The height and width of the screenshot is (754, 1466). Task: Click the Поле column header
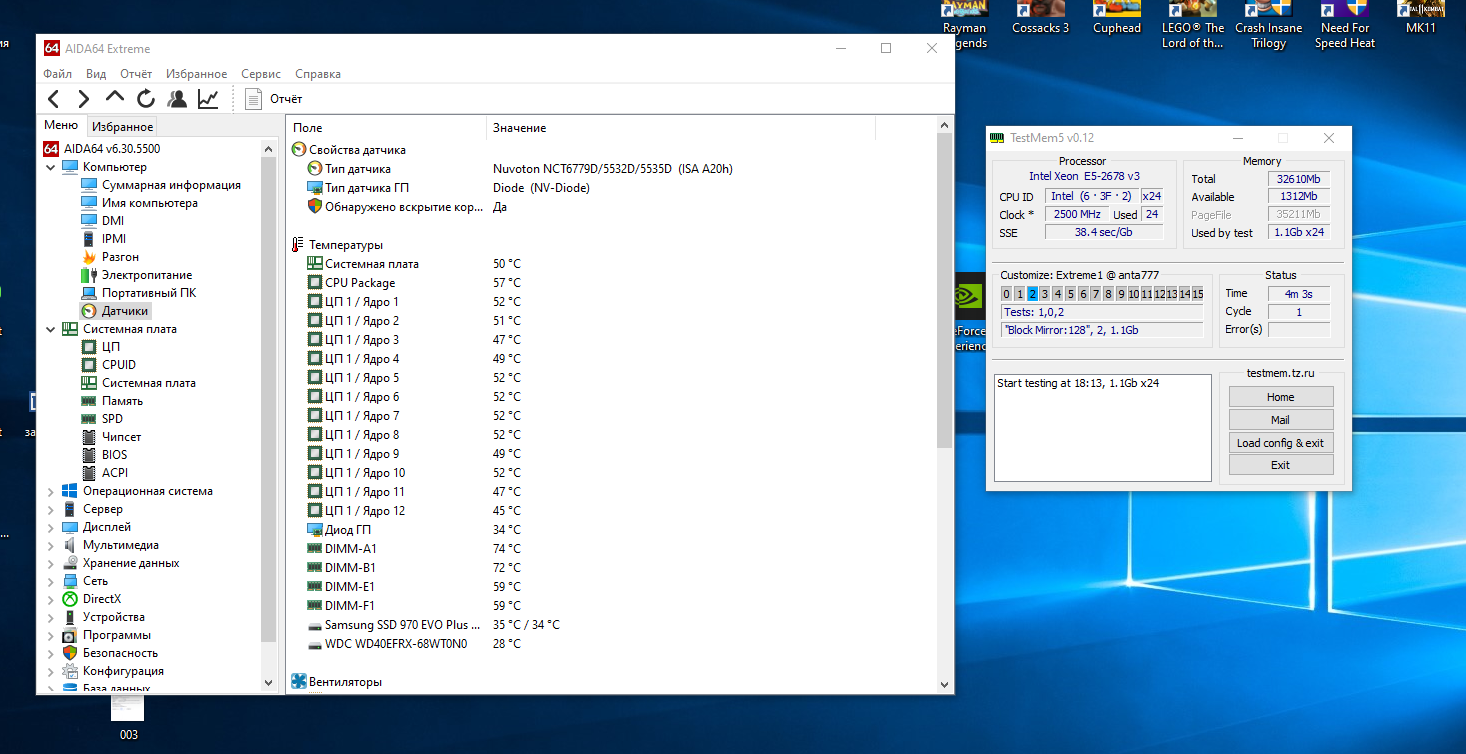pos(387,128)
